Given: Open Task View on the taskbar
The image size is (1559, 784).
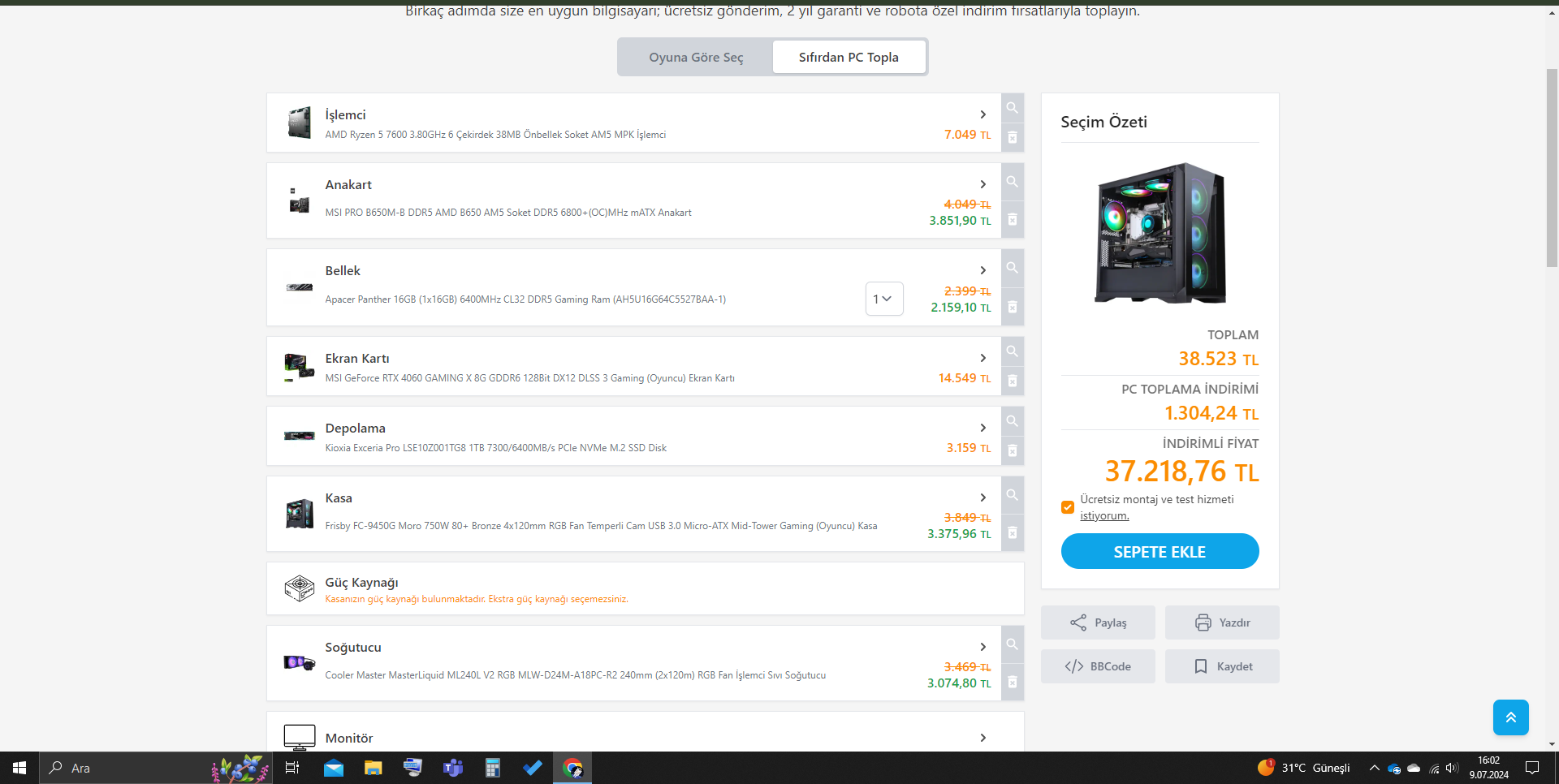Looking at the screenshot, I should 292,768.
